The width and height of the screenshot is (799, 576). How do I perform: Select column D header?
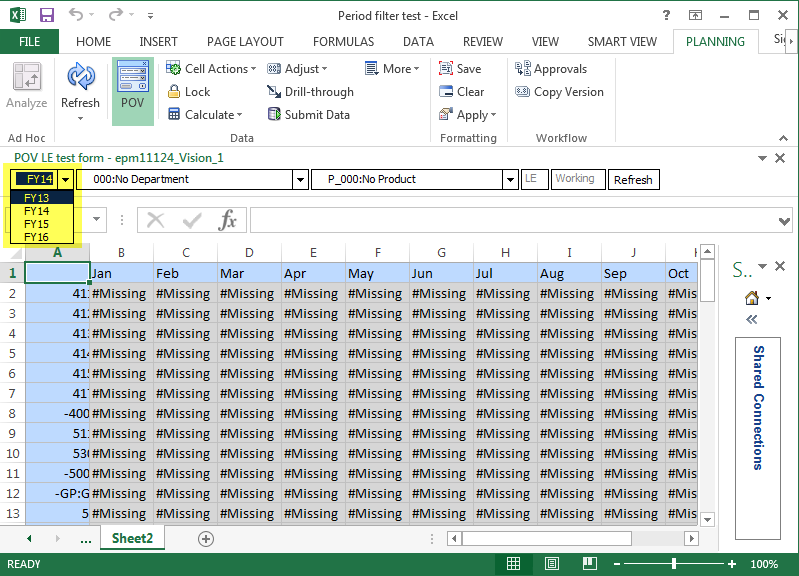click(249, 253)
